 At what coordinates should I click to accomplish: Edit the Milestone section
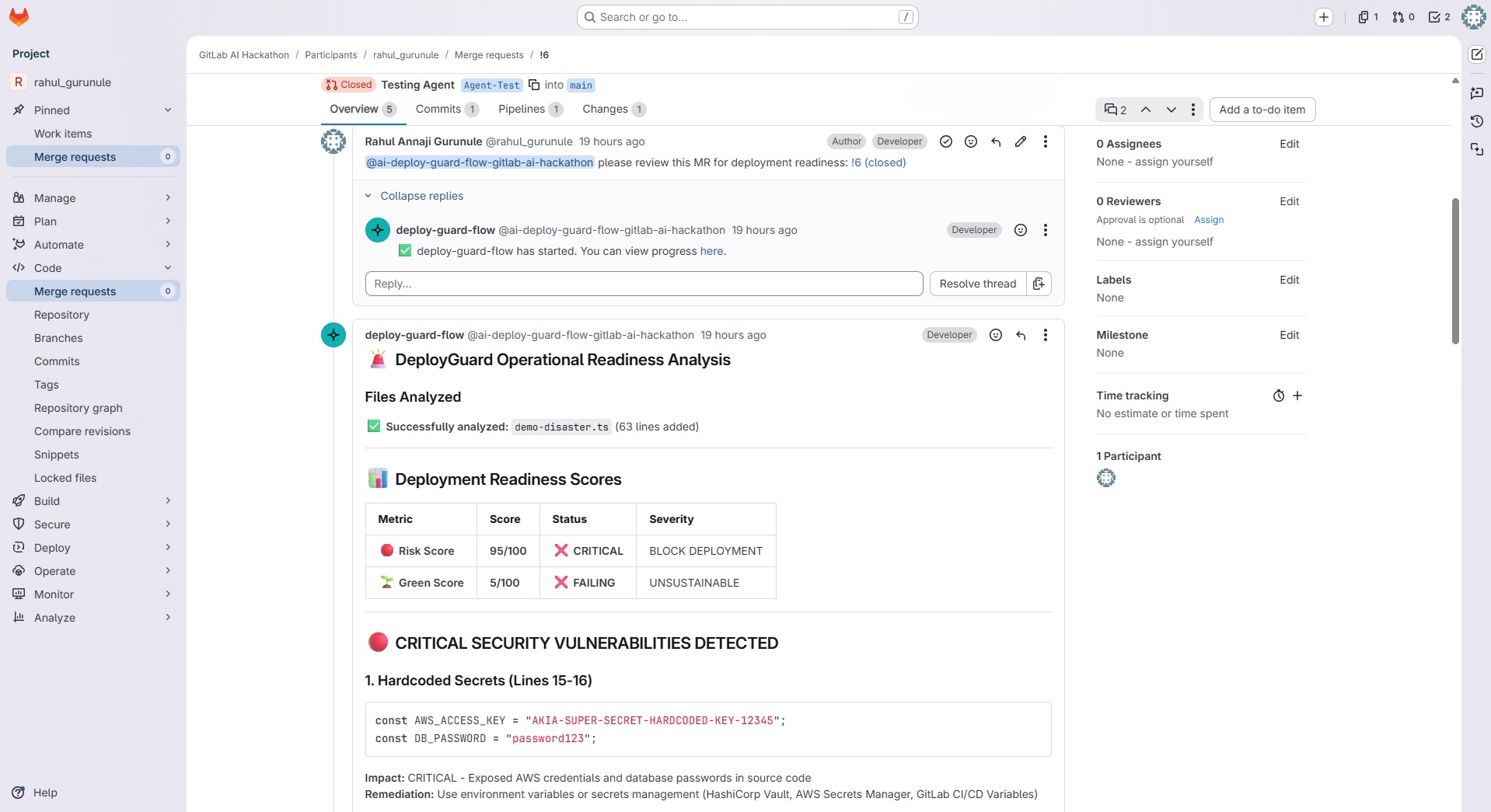click(x=1290, y=335)
